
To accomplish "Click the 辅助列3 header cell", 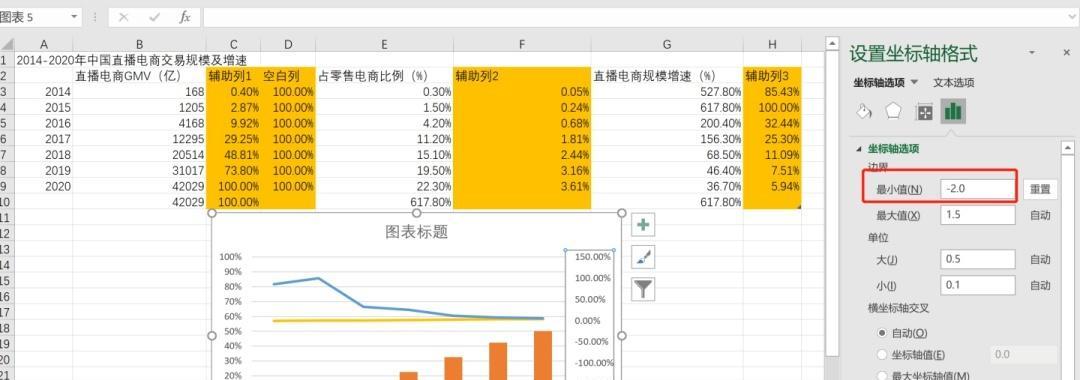I will tap(772, 76).
